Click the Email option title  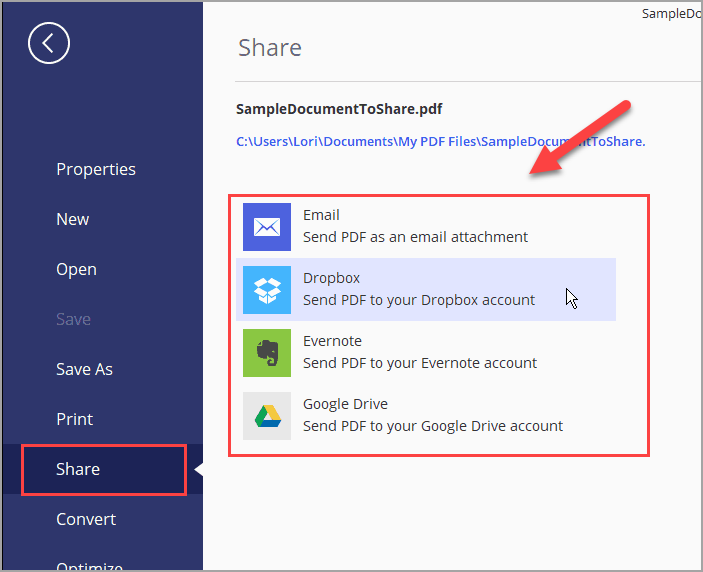[x=321, y=215]
